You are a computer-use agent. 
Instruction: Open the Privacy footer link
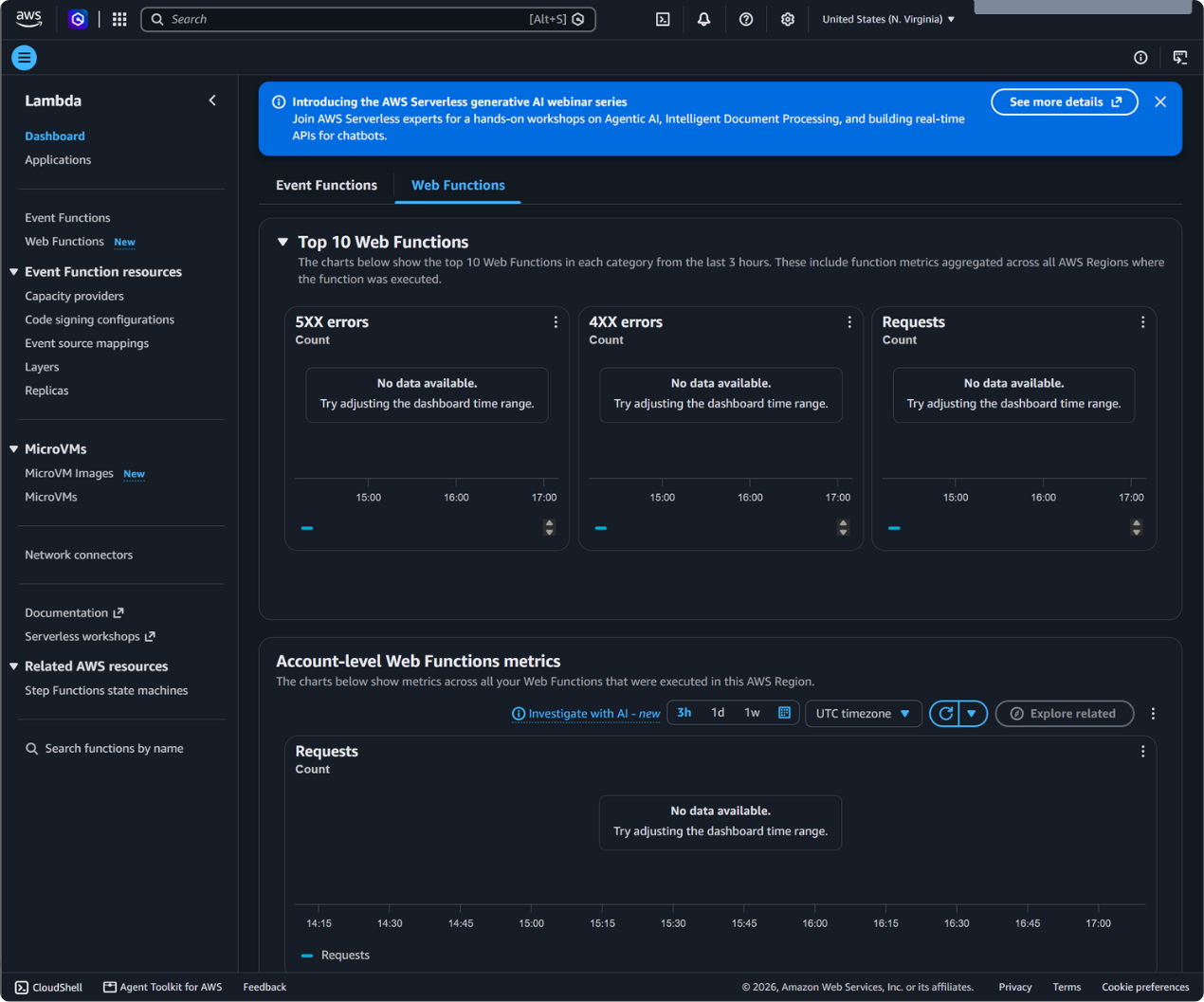(1014, 987)
